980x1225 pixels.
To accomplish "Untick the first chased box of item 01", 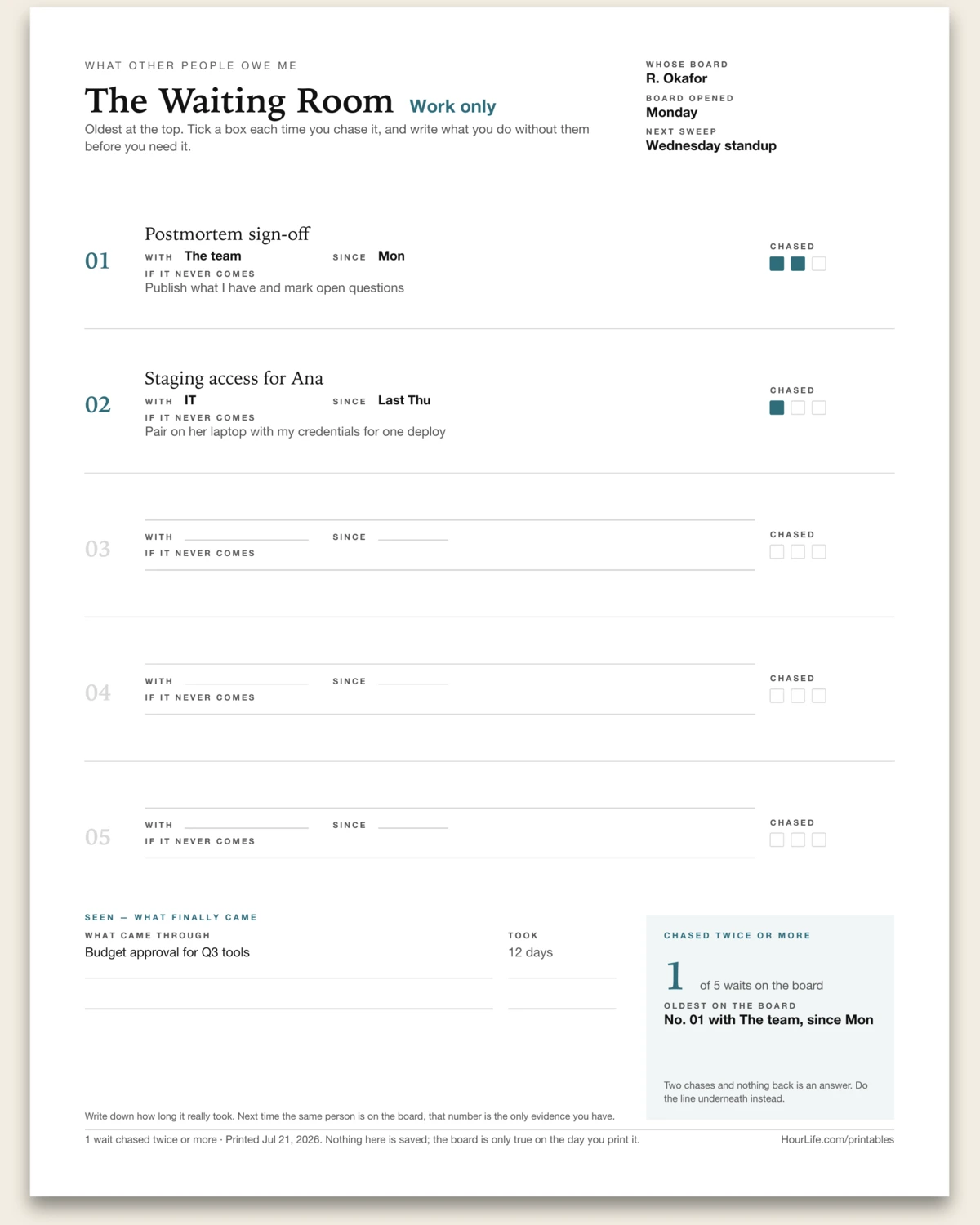I will coord(777,264).
